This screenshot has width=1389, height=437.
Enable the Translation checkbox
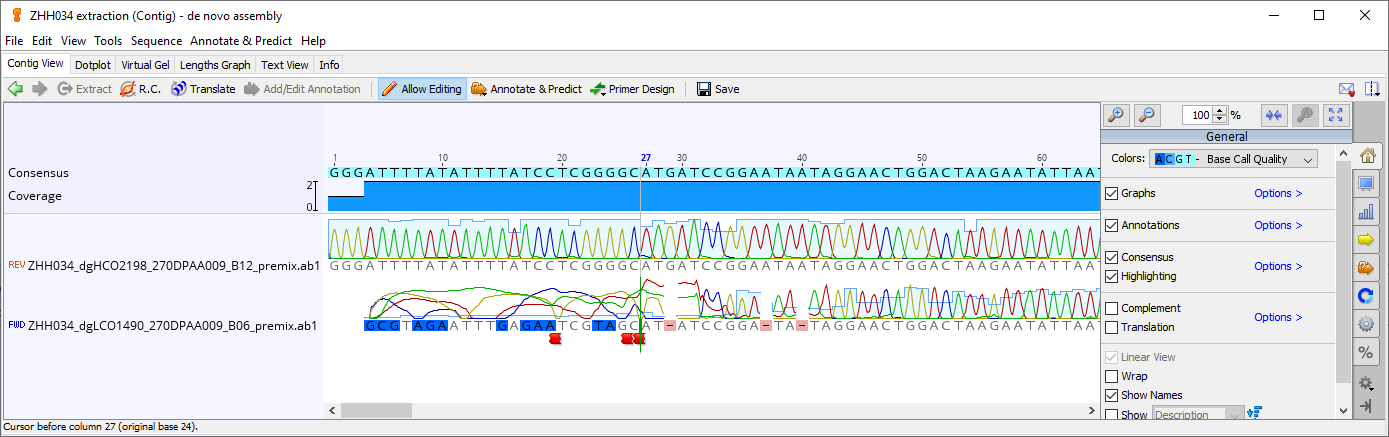point(1111,327)
